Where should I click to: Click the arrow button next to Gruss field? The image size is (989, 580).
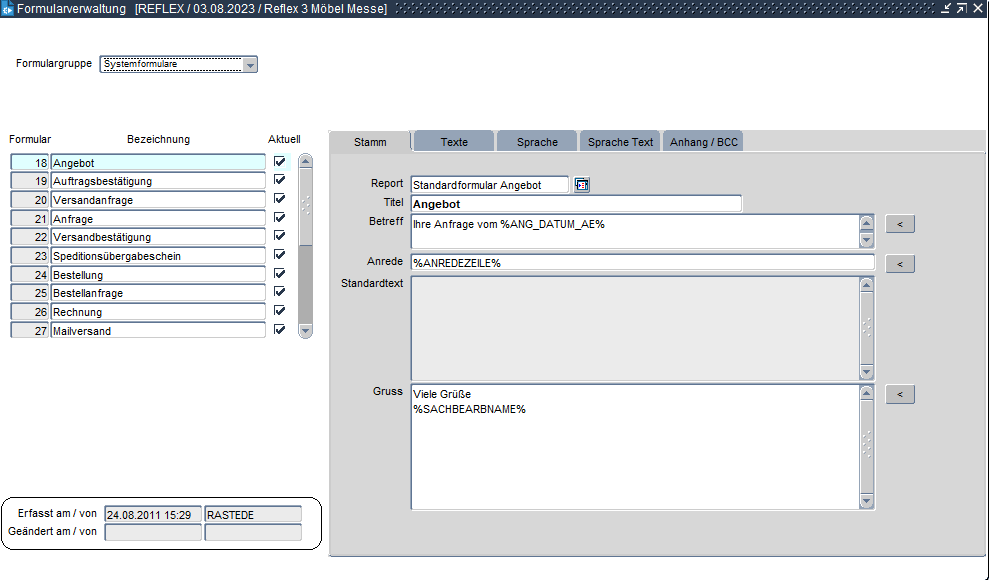[900, 395]
